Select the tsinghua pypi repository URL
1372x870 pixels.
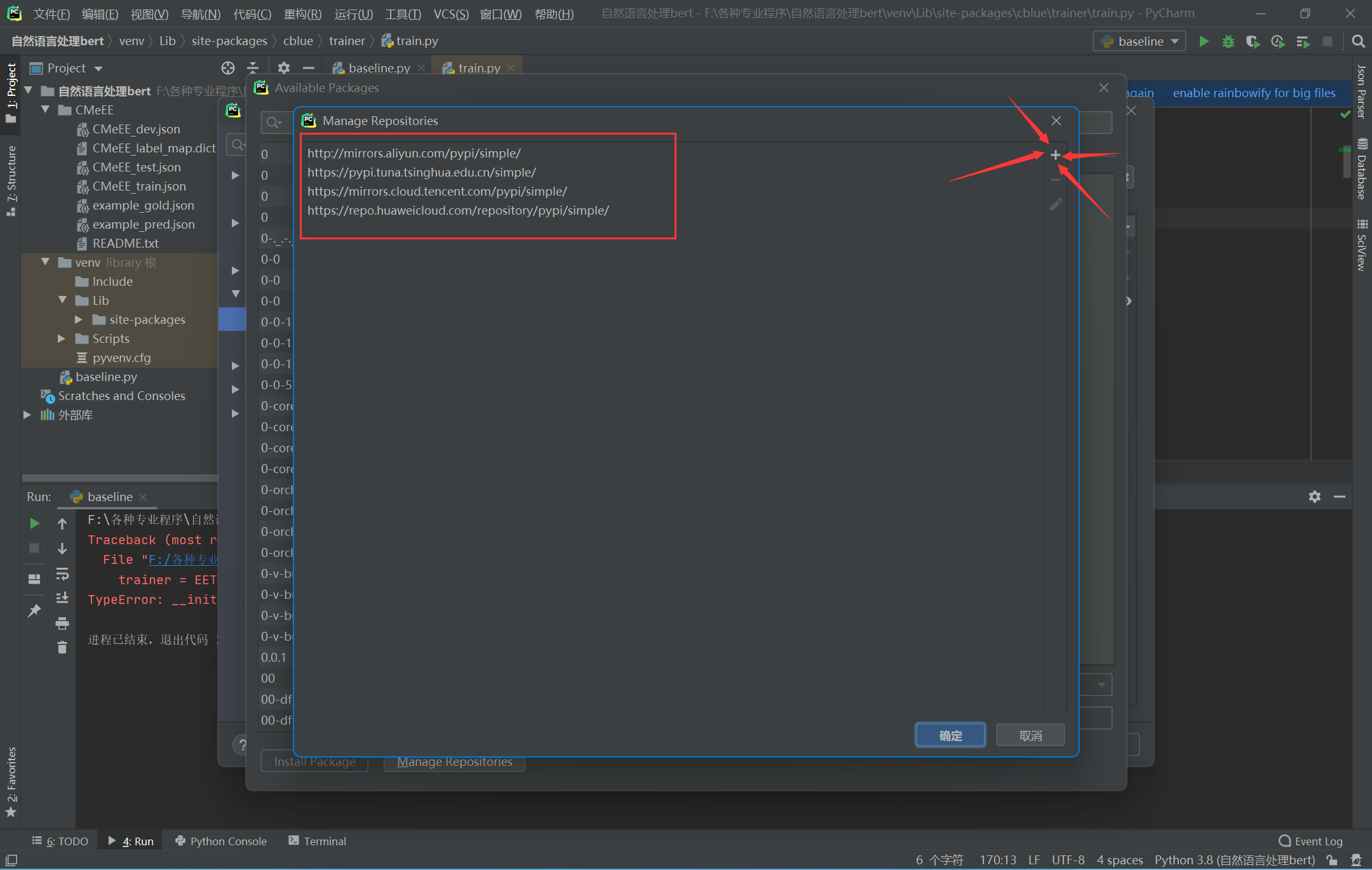[x=422, y=172]
